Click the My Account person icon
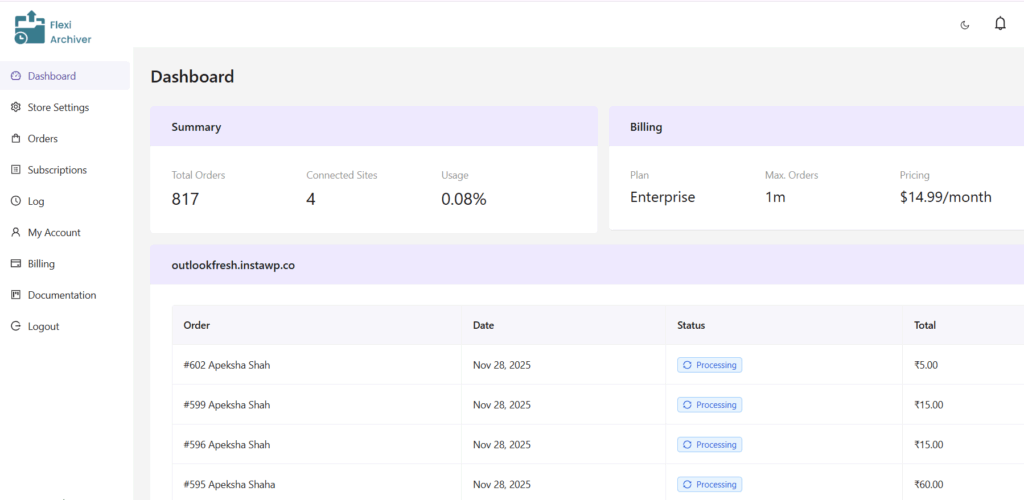The height and width of the screenshot is (500, 1024). (16, 232)
